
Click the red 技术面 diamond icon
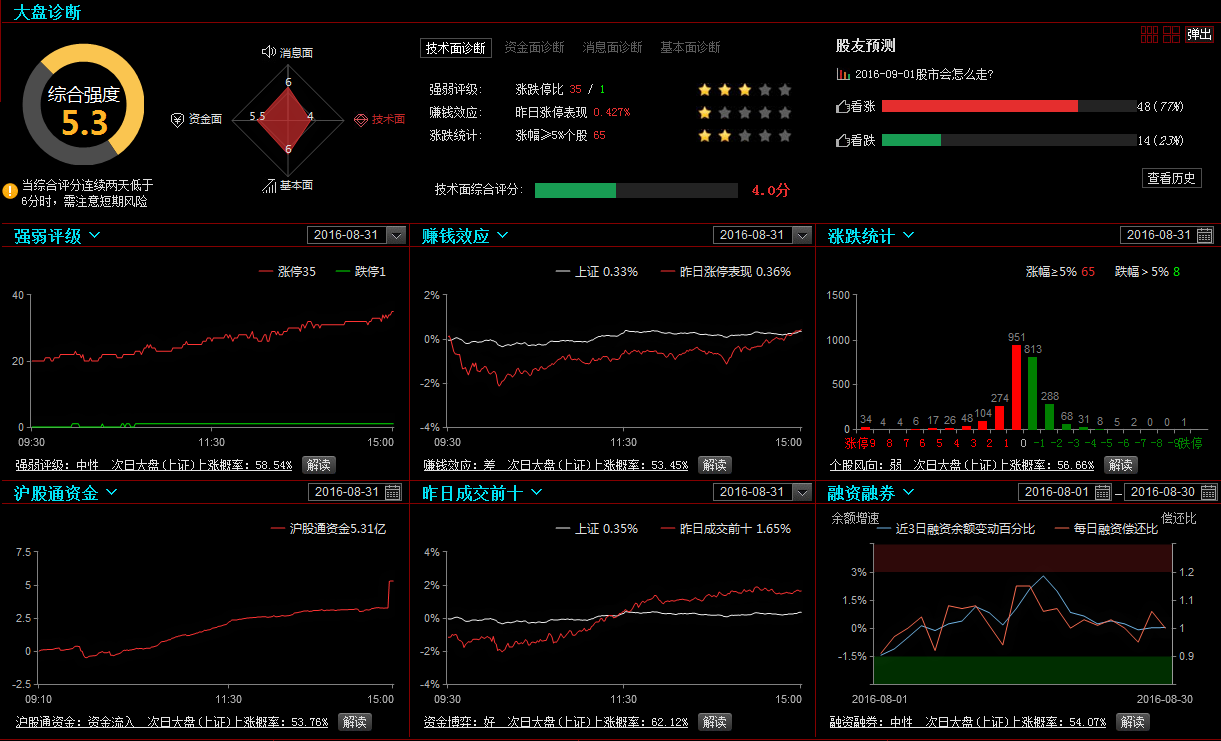361,118
